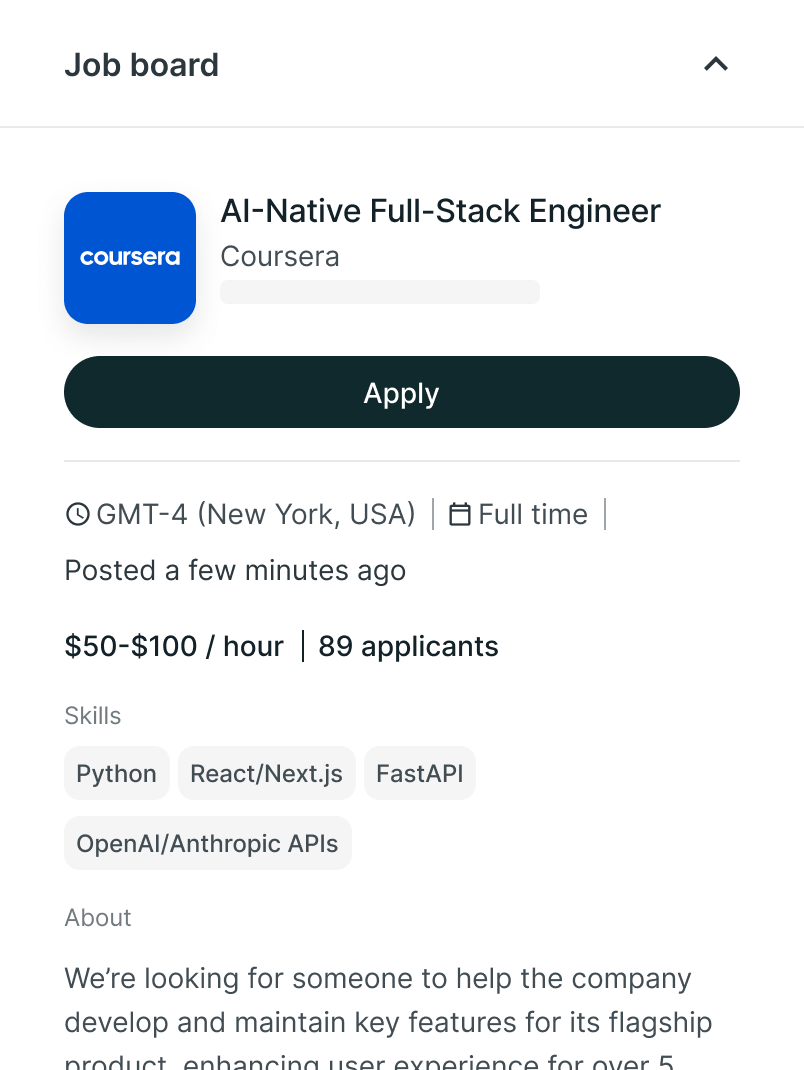Click the Coursera company name
The height and width of the screenshot is (1070, 804).
click(280, 257)
